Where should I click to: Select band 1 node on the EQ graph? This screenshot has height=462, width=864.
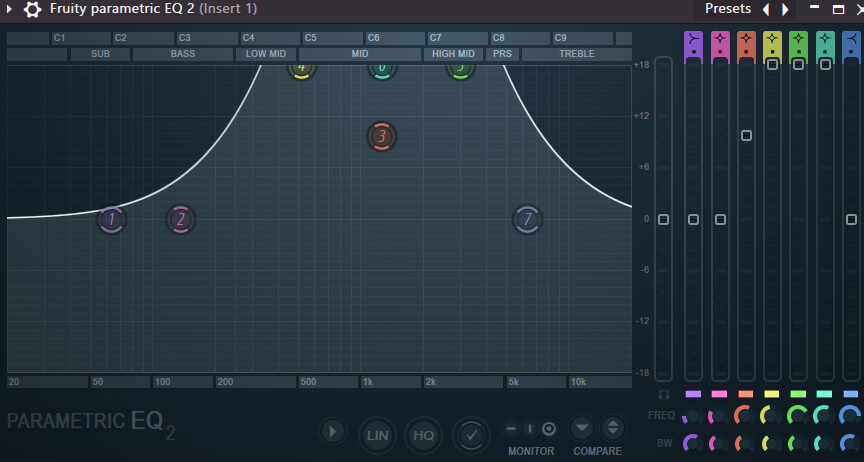click(x=112, y=219)
